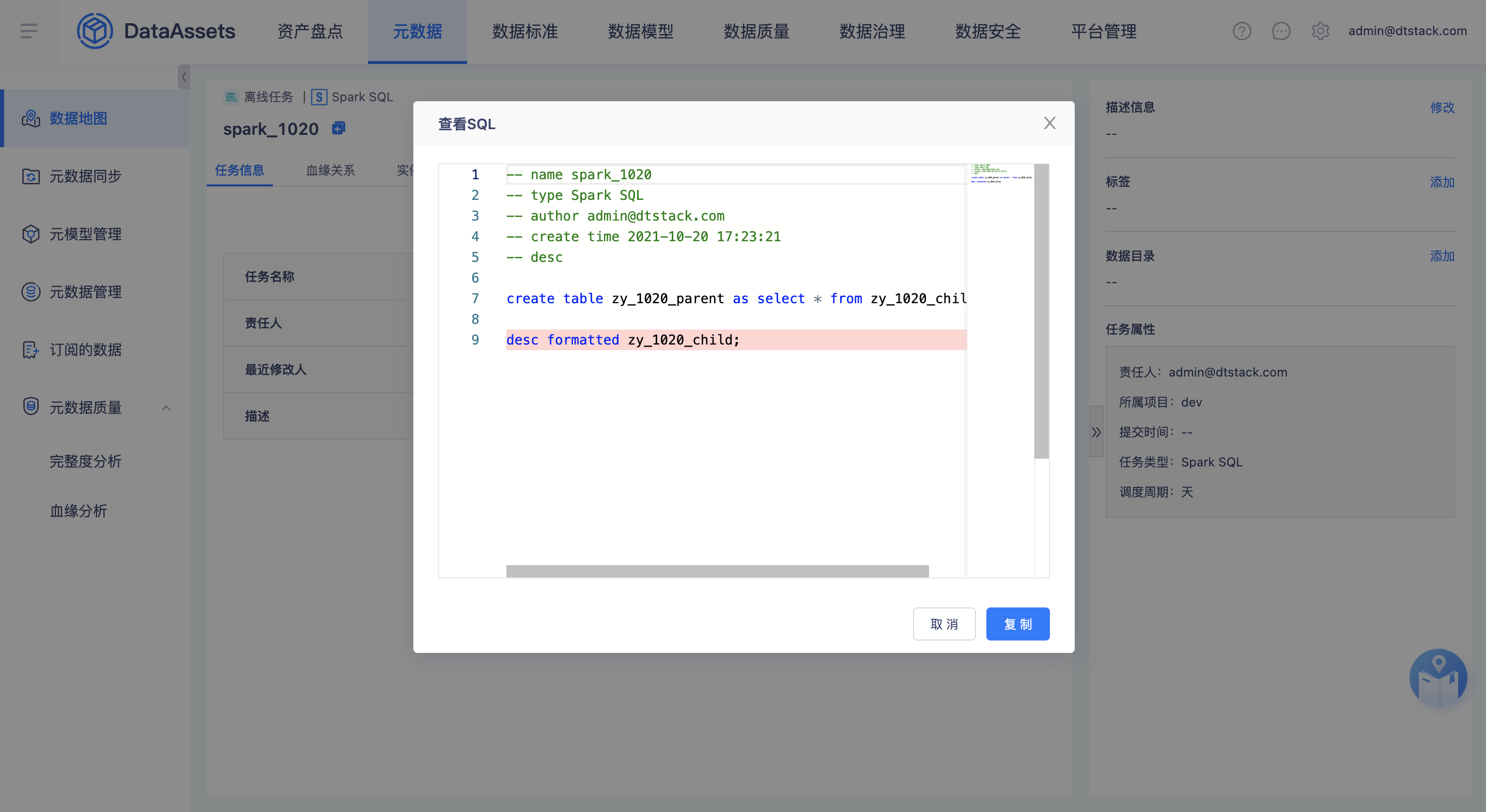
Task: Click 添加 link for 数据目录
Action: (x=1442, y=256)
